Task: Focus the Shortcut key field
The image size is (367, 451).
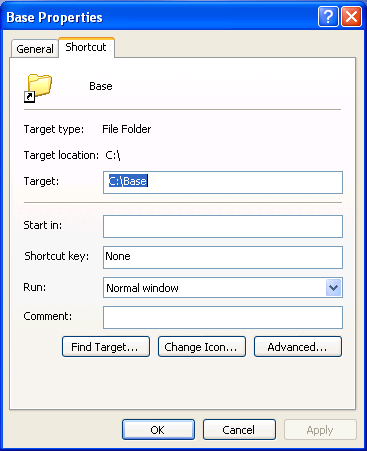Action: 223,257
